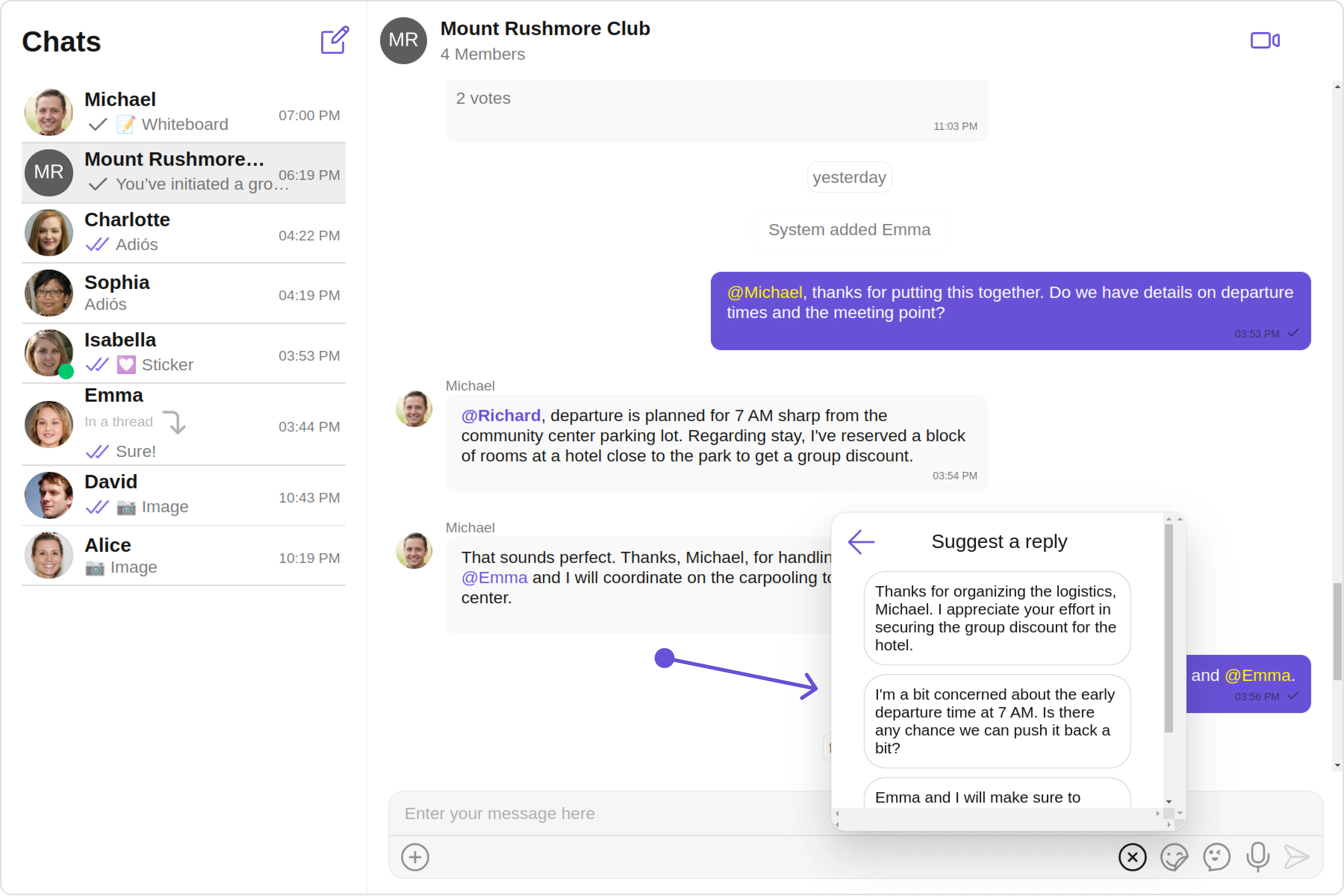
Task: Click the send message arrow icon
Action: pos(1297,857)
